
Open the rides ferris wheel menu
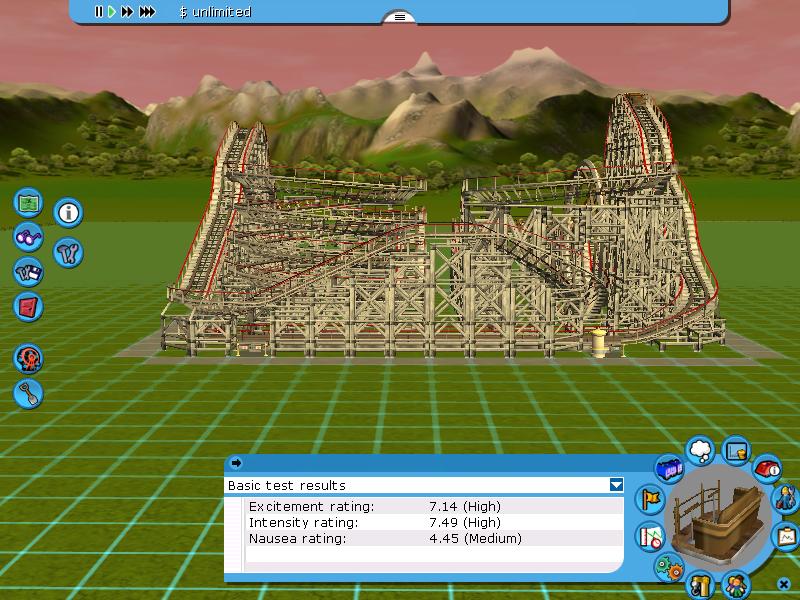click(x=28, y=359)
